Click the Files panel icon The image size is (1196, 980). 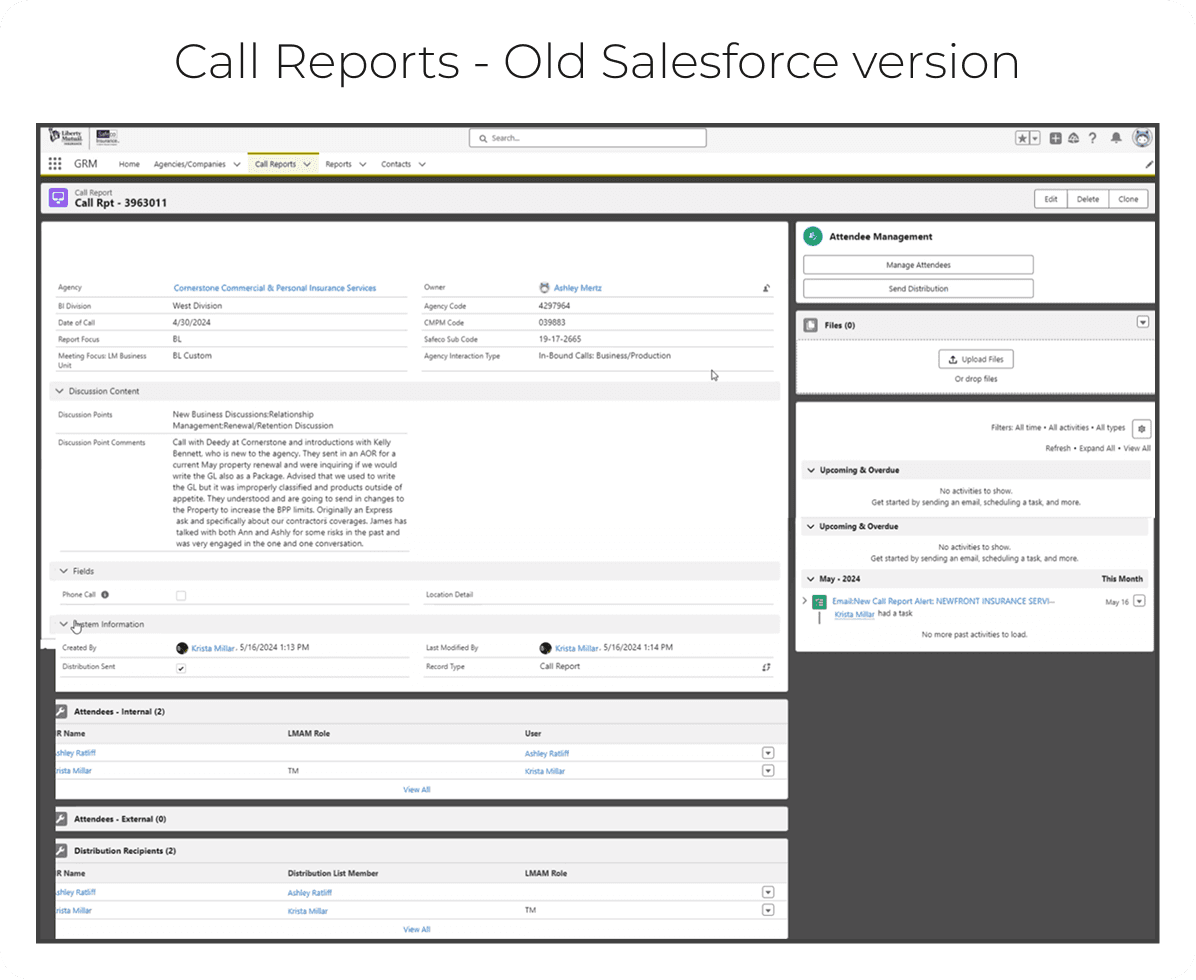click(x=811, y=326)
